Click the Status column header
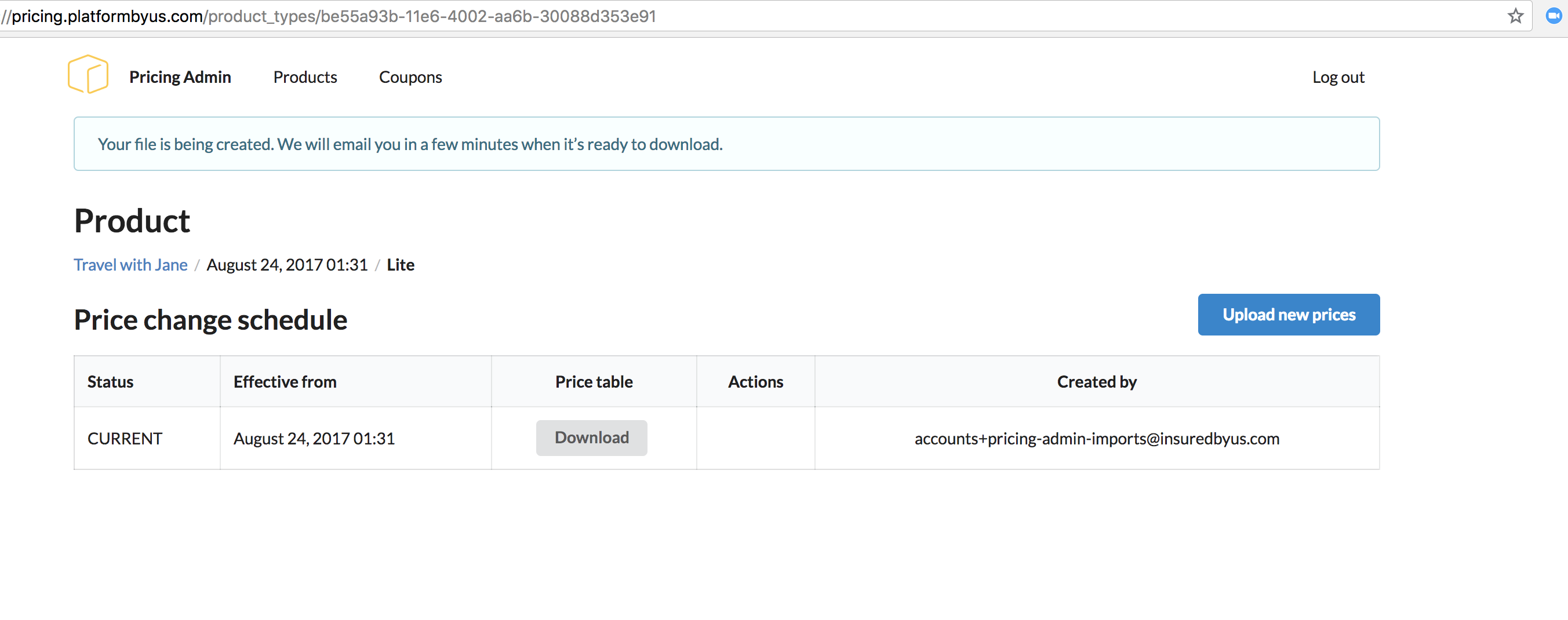This screenshot has width=1568, height=620. [110, 381]
